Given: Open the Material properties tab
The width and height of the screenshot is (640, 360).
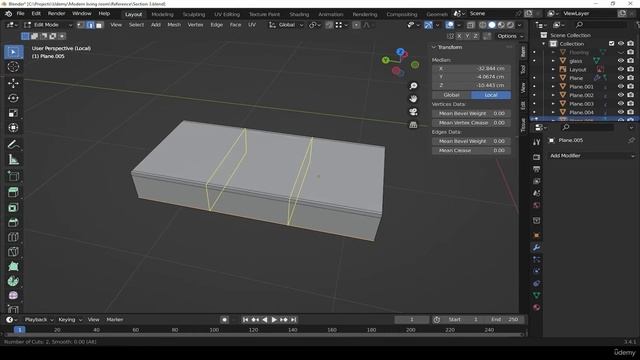Looking at the screenshot, I should tap(536, 307).
